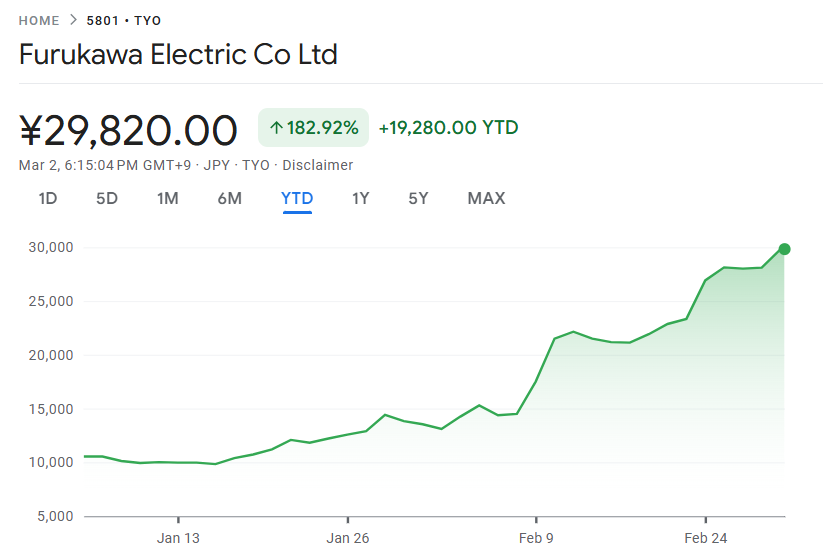
Task: Click the 5801 TYO ticker breadcrumb
Action: pyautogui.click(x=124, y=20)
